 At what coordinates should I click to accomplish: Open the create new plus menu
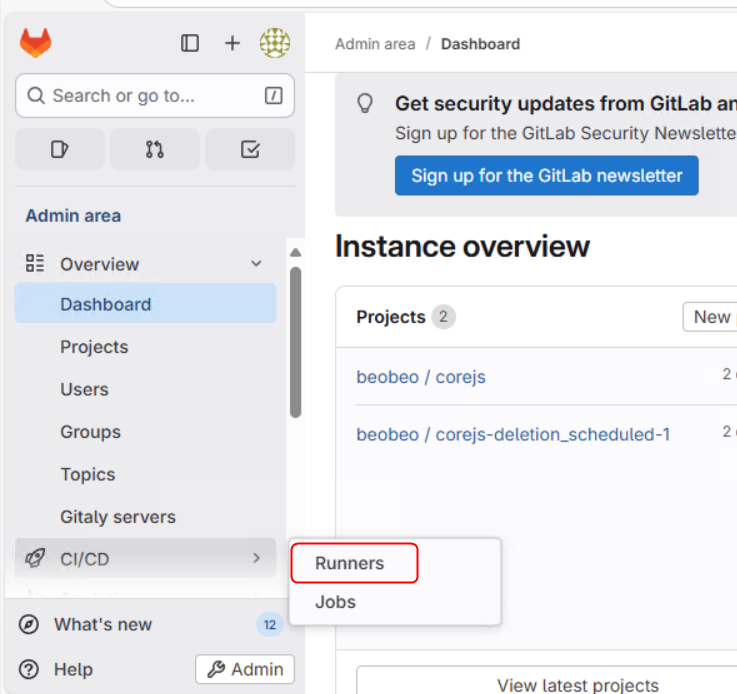coord(232,43)
